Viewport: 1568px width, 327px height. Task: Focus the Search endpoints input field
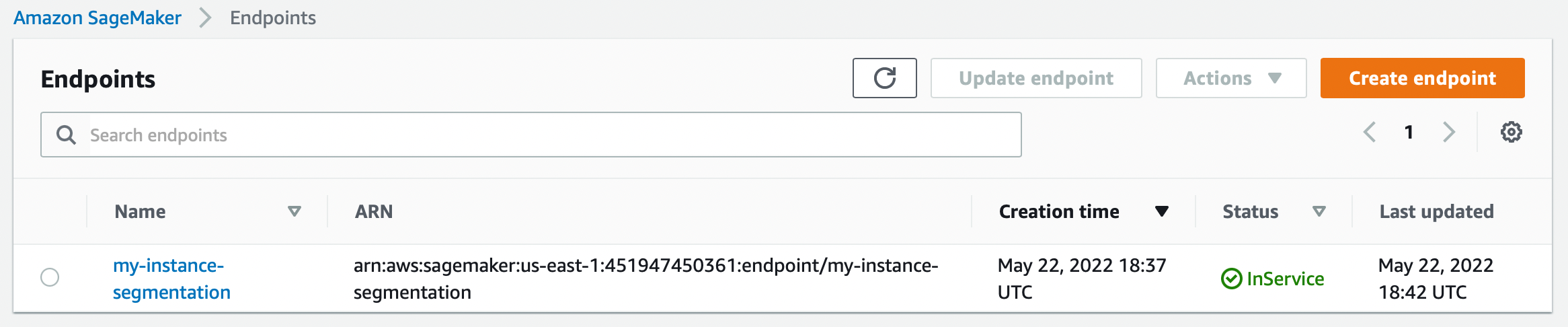click(x=531, y=135)
